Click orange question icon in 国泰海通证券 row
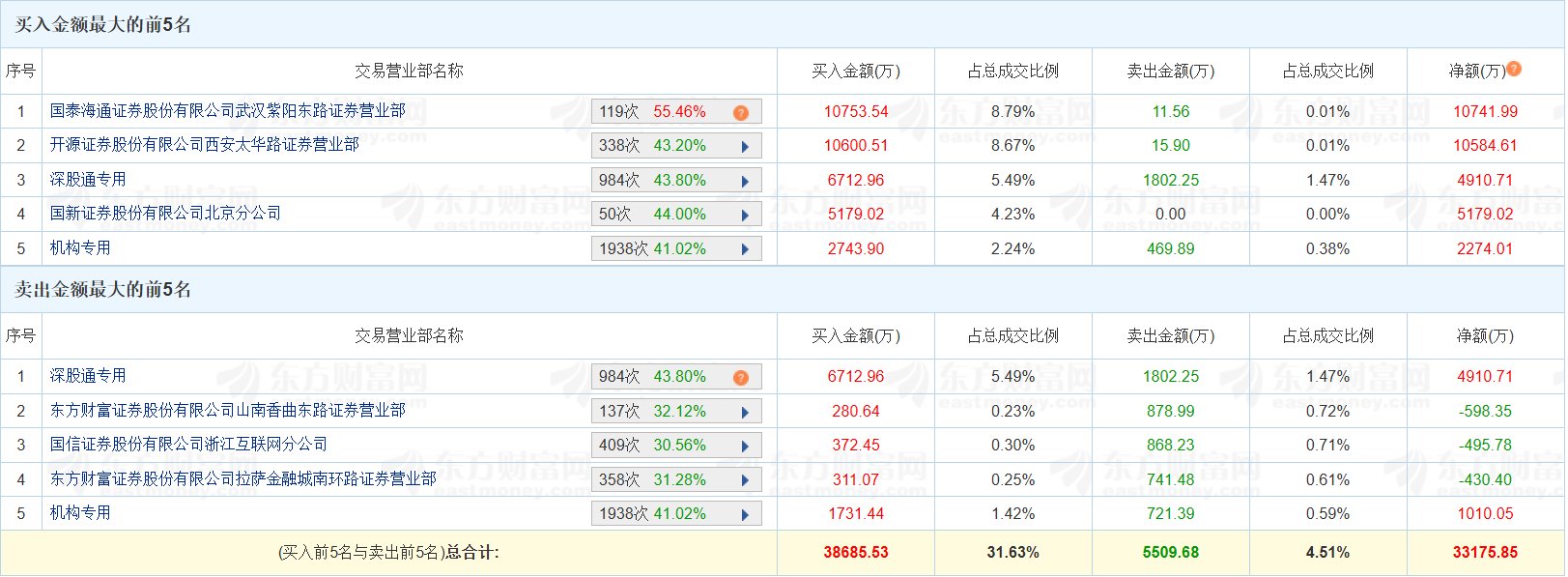 pyautogui.click(x=741, y=112)
